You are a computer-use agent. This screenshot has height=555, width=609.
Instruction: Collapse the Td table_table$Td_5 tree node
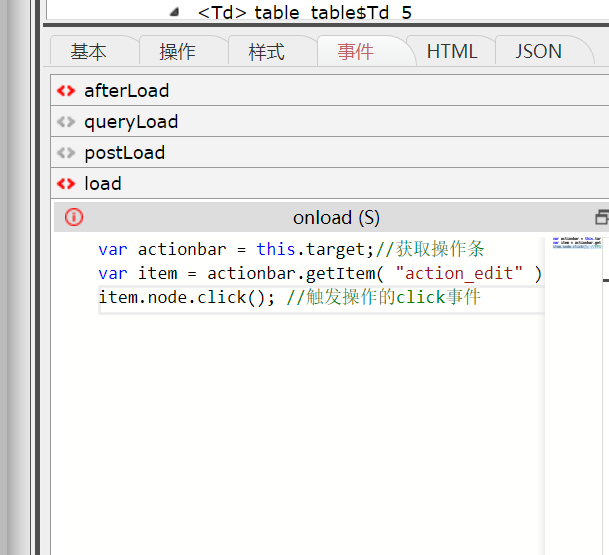(x=175, y=12)
